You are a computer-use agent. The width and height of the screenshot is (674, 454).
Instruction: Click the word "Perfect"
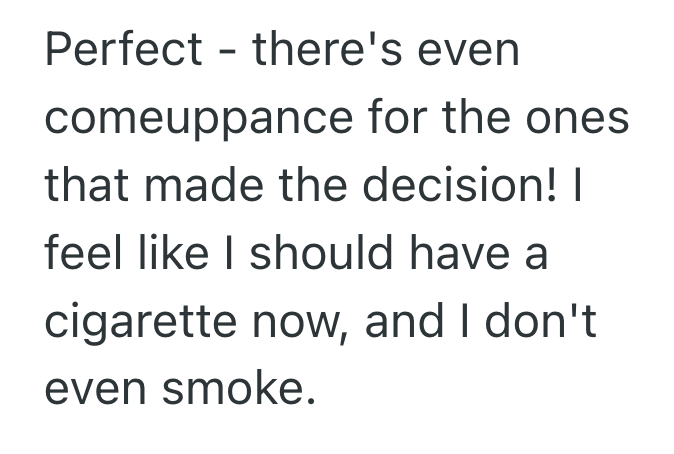pyautogui.click(x=124, y=51)
